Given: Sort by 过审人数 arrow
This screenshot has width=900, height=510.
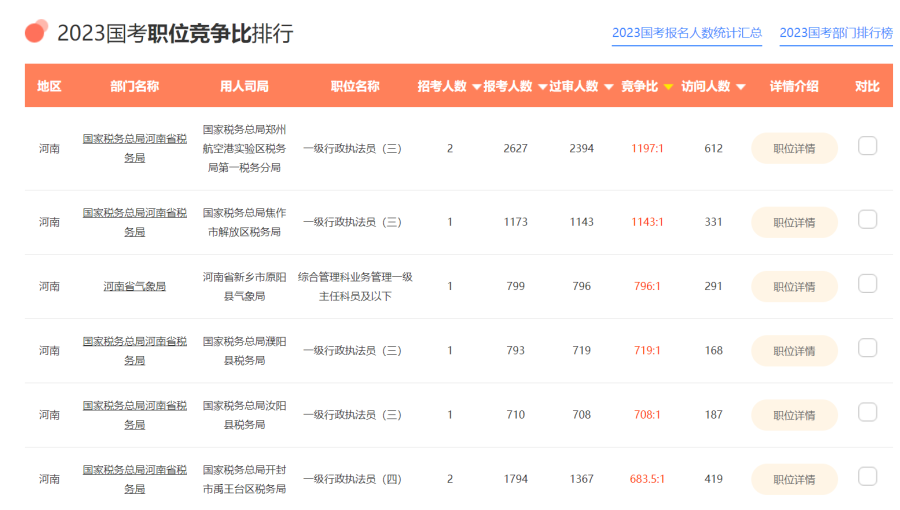Looking at the screenshot, I should pyautogui.click(x=608, y=87).
